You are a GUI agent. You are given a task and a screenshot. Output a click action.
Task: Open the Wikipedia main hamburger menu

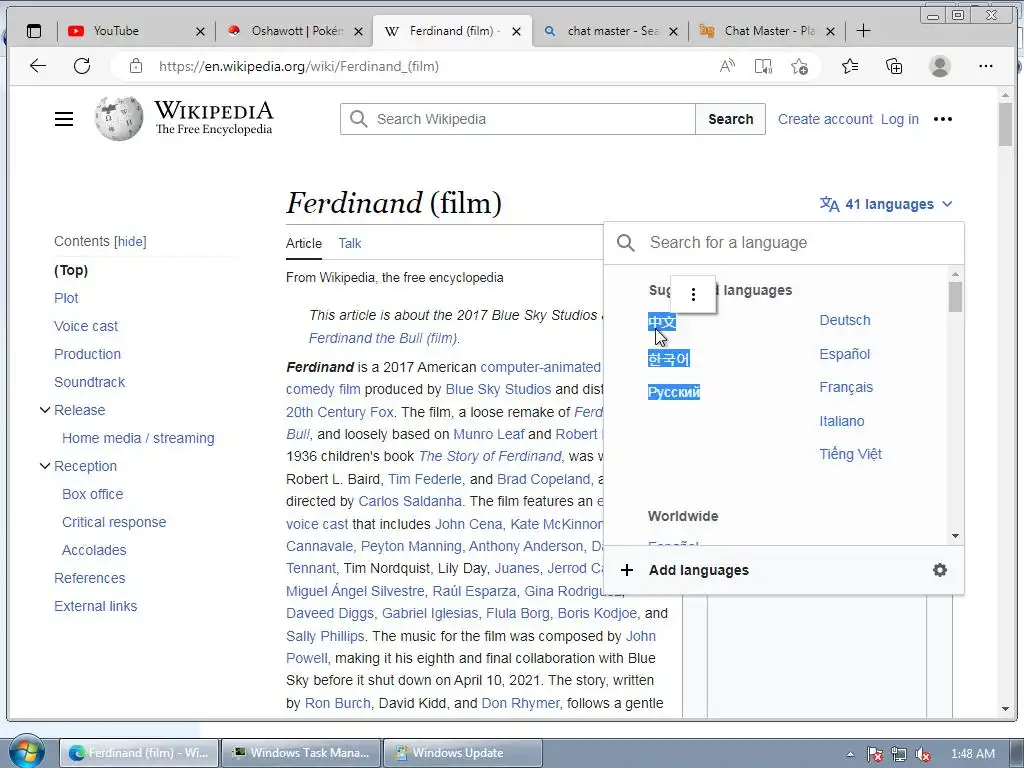[x=64, y=119]
